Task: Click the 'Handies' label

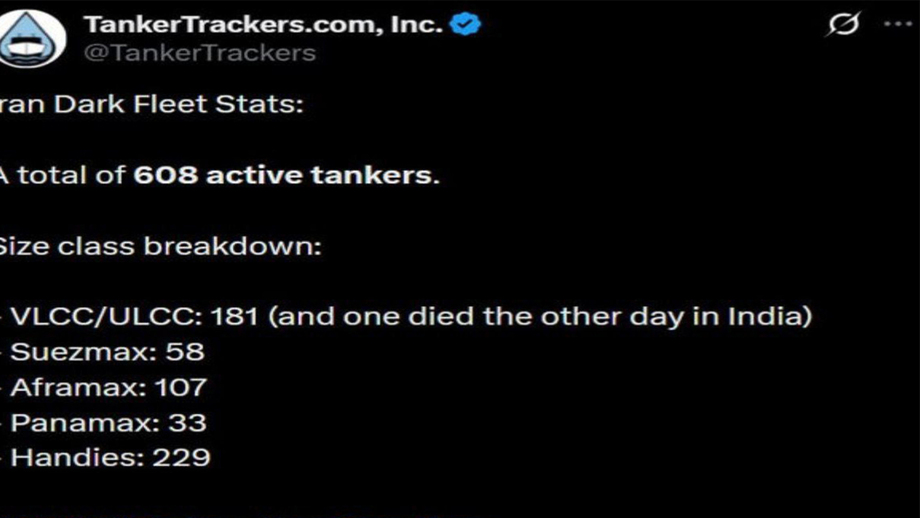Action: click(x=72, y=458)
